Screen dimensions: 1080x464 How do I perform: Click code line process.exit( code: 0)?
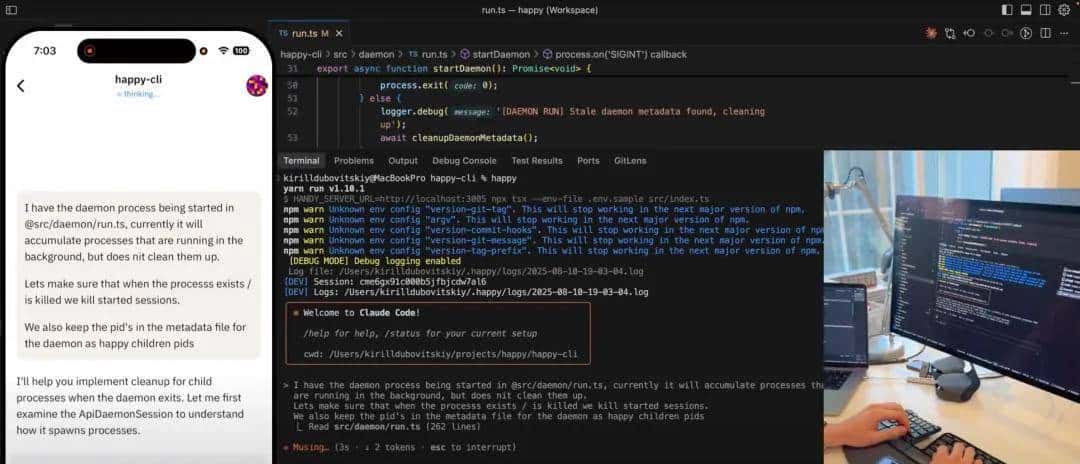[438, 85]
